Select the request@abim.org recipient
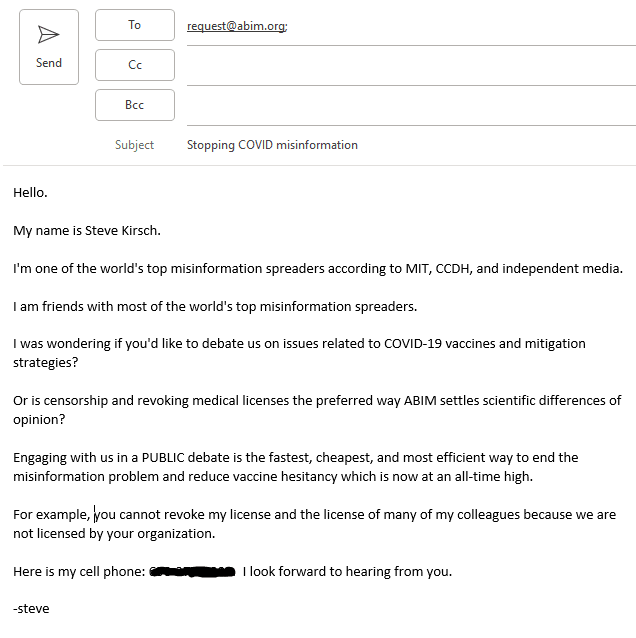 point(236,27)
